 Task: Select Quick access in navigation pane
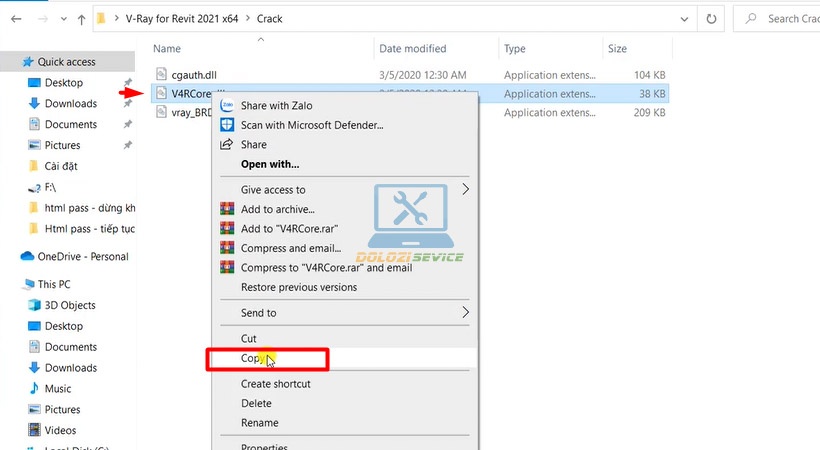[x=66, y=62]
